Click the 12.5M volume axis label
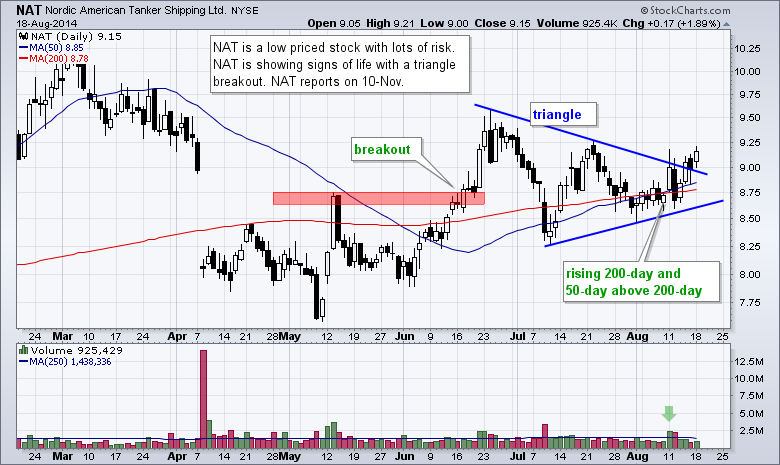Image resolution: width=780 pixels, height=465 pixels. (749, 361)
